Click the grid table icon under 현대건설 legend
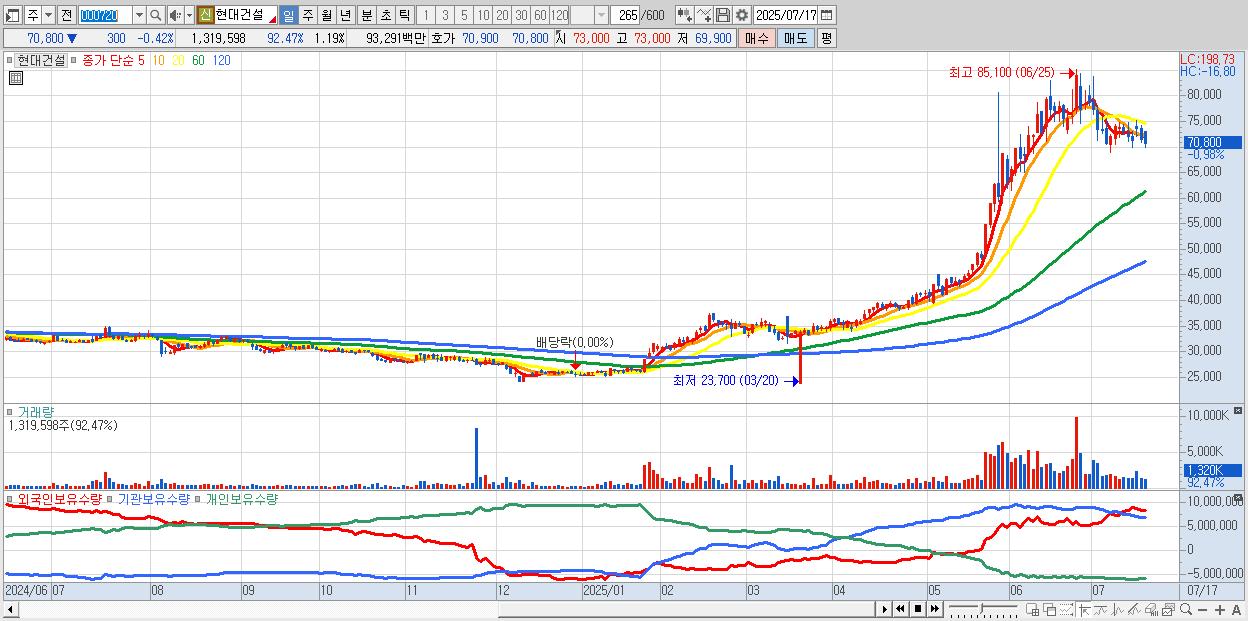 (x=15, y=78)
